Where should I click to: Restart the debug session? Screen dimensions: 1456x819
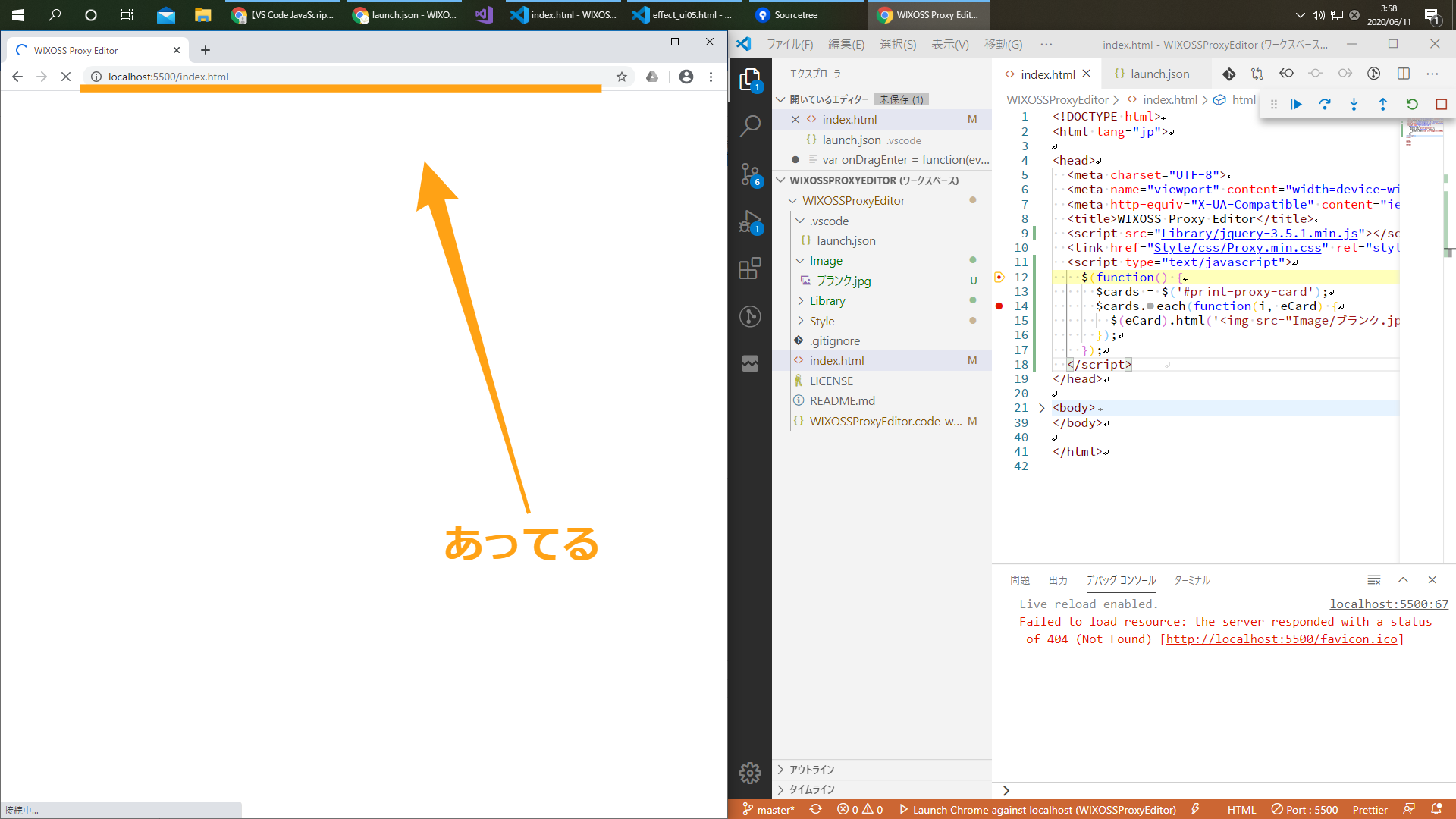click(x=1412, y=105)
